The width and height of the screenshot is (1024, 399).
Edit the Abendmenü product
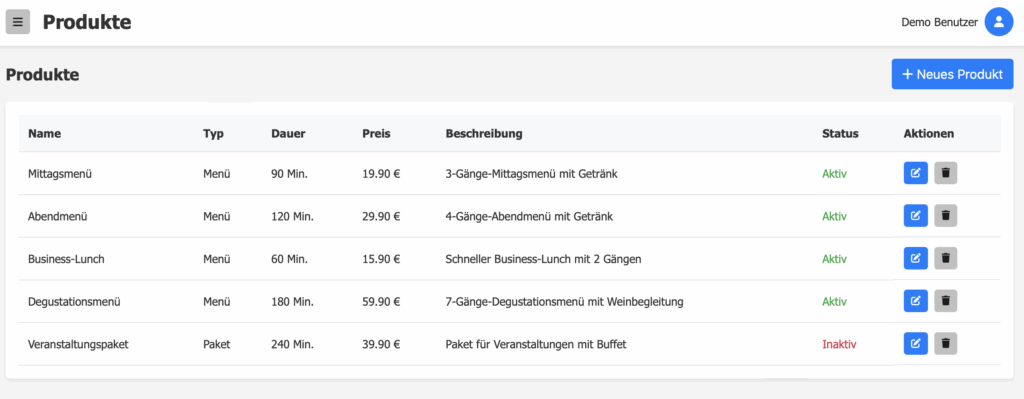point(916,216)
